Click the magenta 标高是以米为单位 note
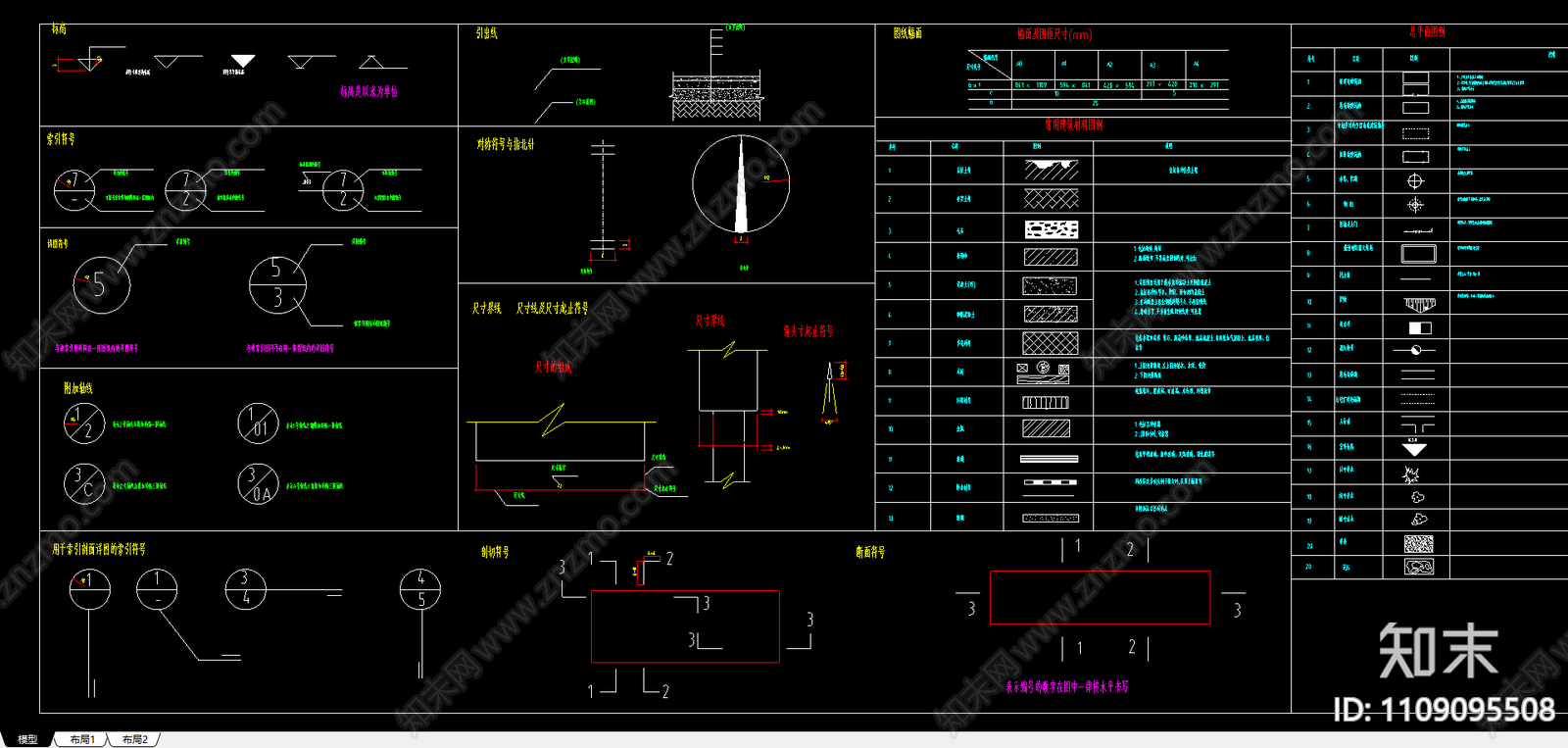 click(369, 91)
